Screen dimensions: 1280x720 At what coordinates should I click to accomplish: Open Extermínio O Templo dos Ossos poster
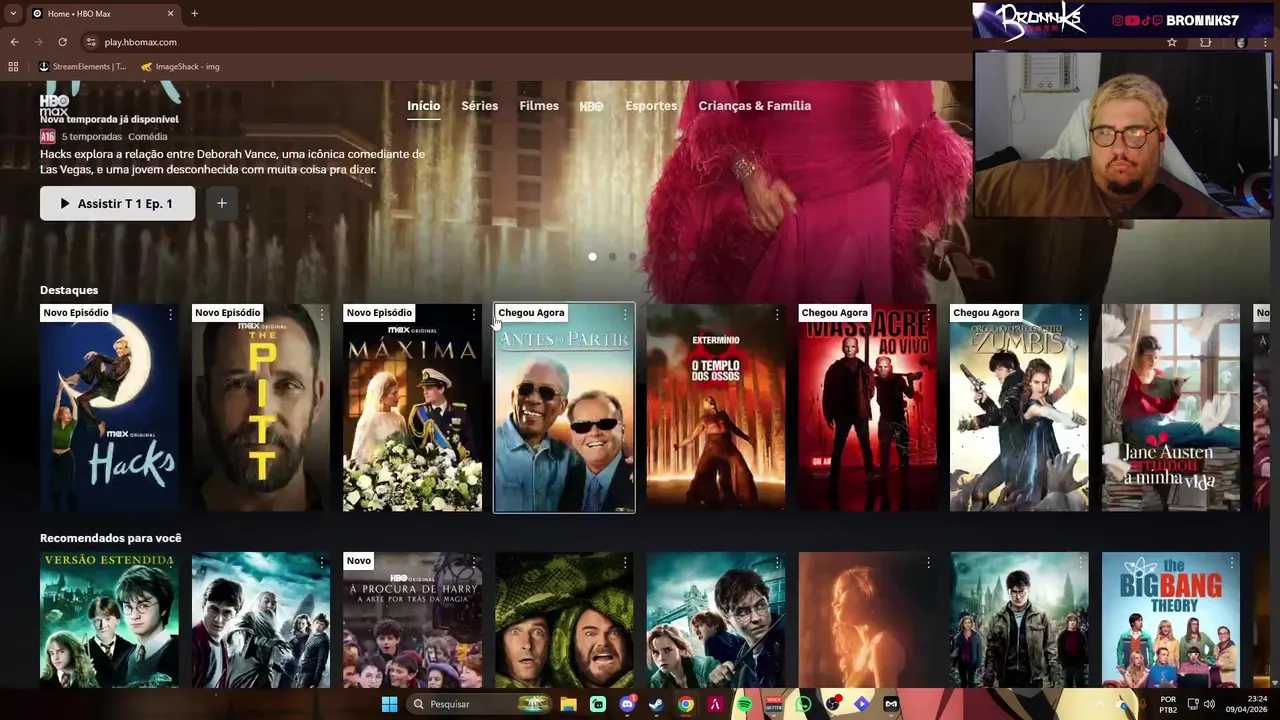(x=716, y=408)
